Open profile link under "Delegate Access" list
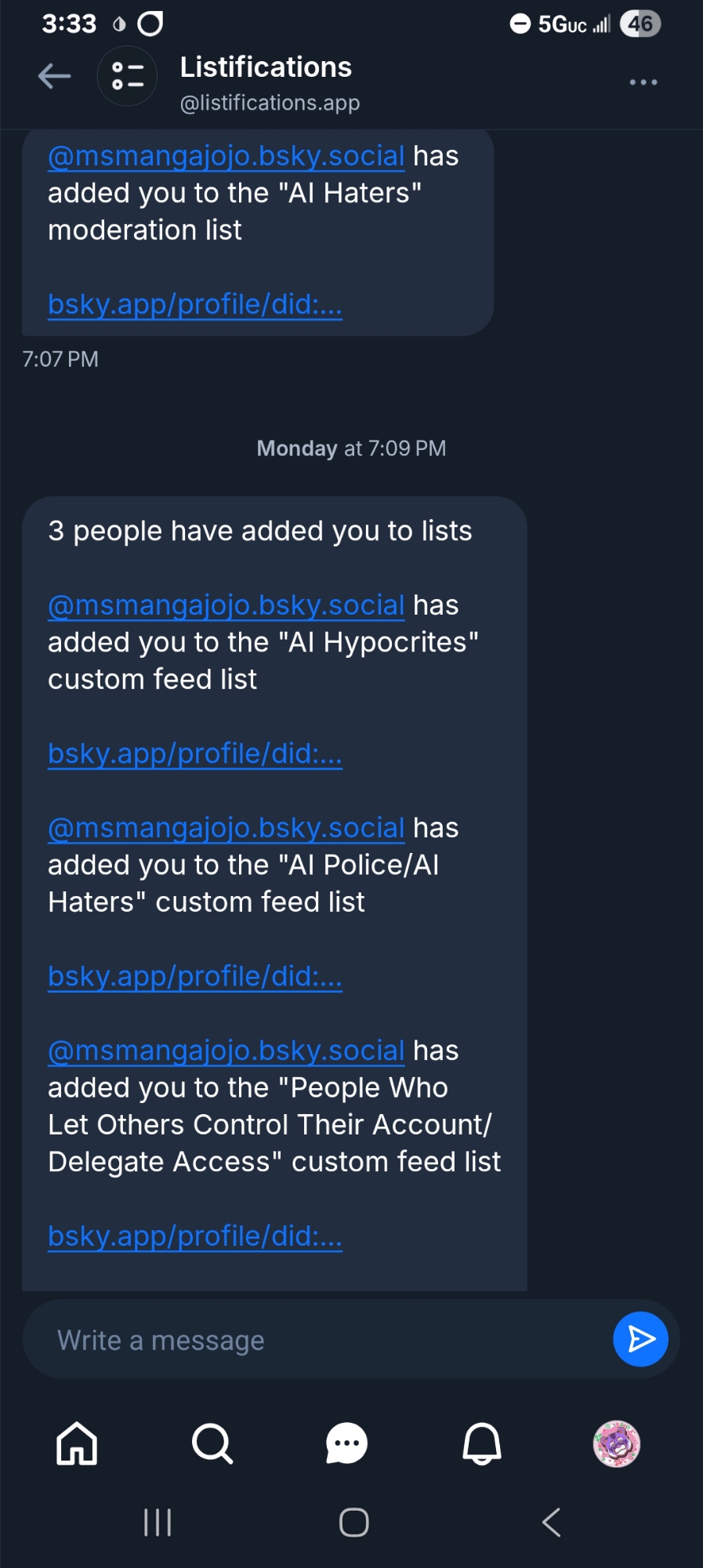 pyautogui.click(x=195, y=1236)
